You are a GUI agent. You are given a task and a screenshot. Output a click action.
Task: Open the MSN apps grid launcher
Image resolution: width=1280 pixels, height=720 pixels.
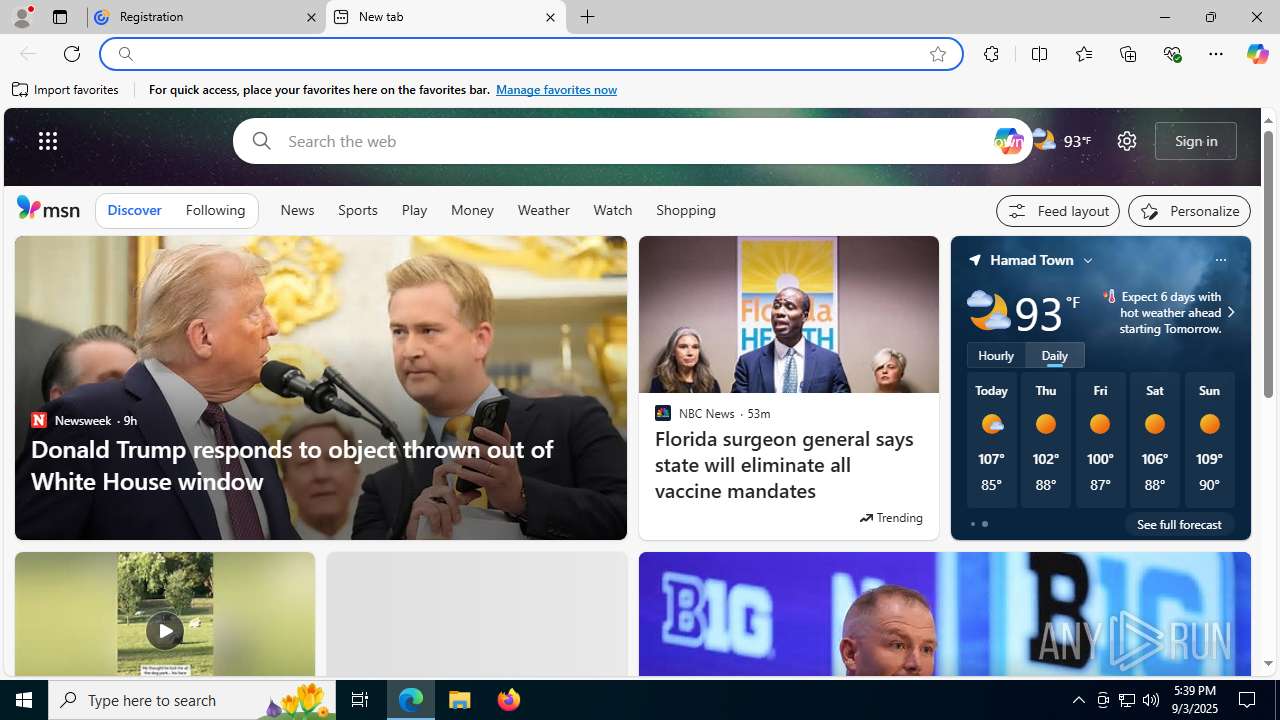click(x=48, y=141)
